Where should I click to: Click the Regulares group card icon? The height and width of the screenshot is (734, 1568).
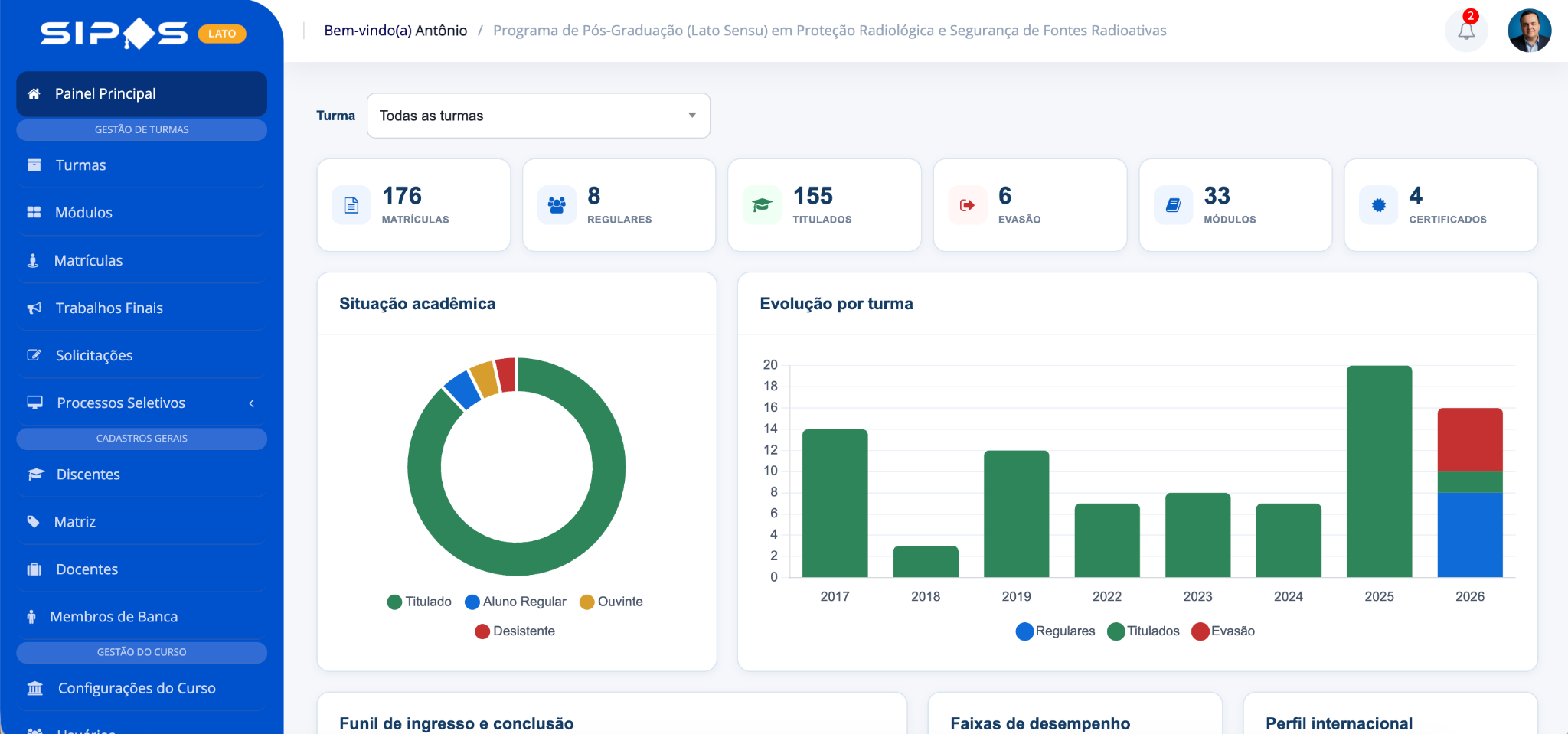[x=557, y=205]
